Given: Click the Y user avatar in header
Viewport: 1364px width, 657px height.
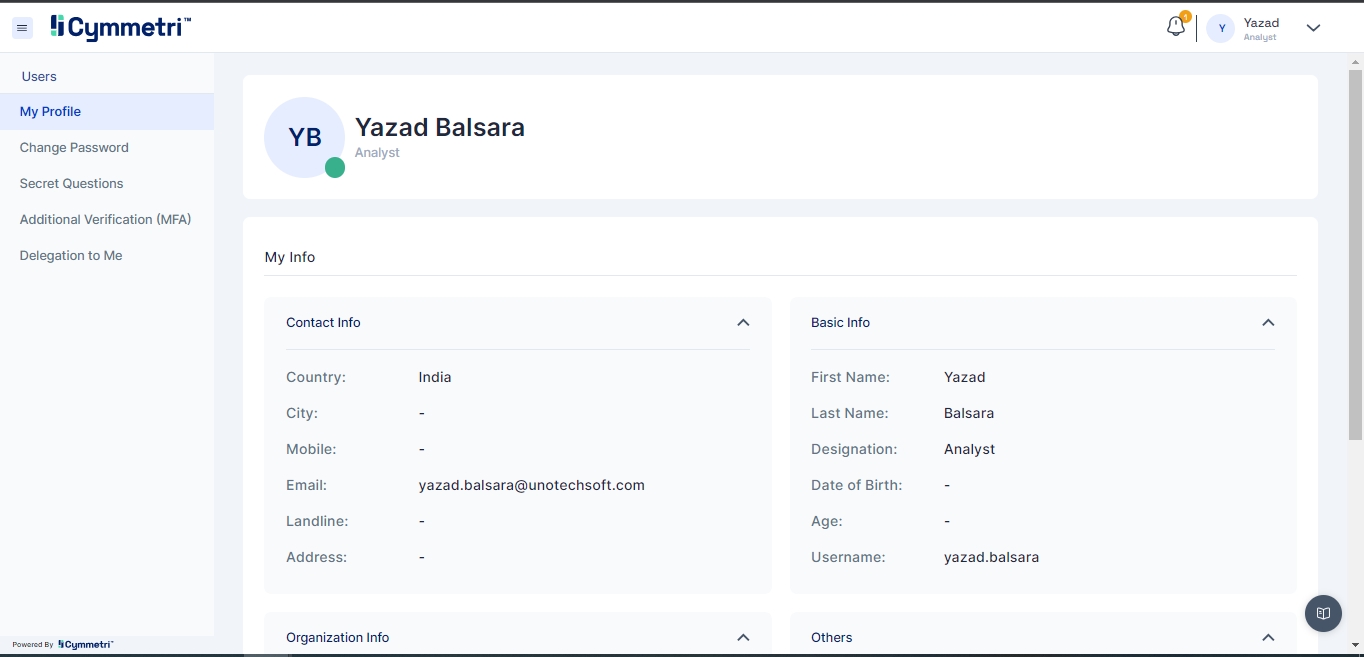Looking at the screenshot, I should tap(1221, 28).
